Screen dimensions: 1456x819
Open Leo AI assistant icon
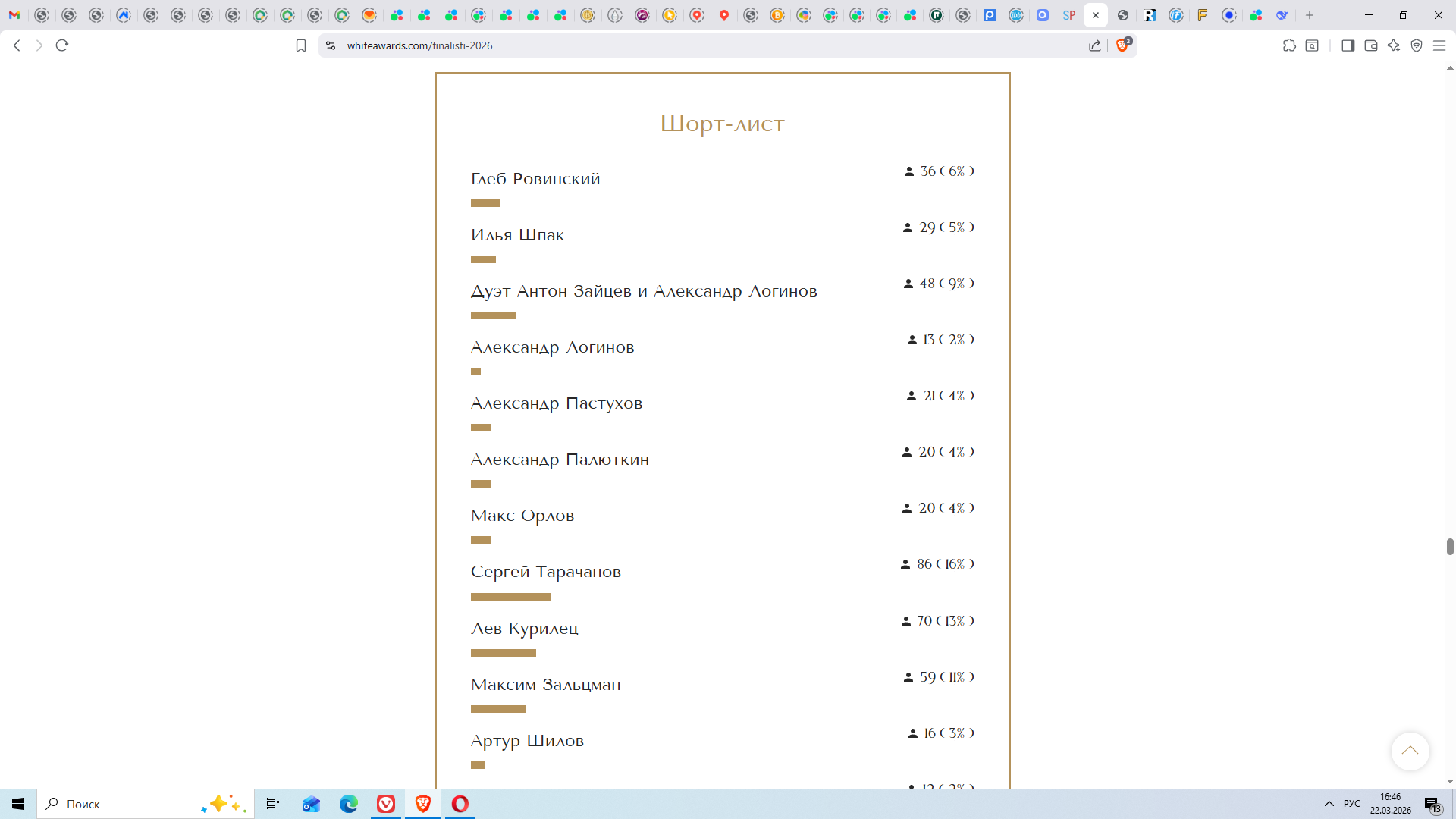pyautogui.click(x=1394, y=45)
